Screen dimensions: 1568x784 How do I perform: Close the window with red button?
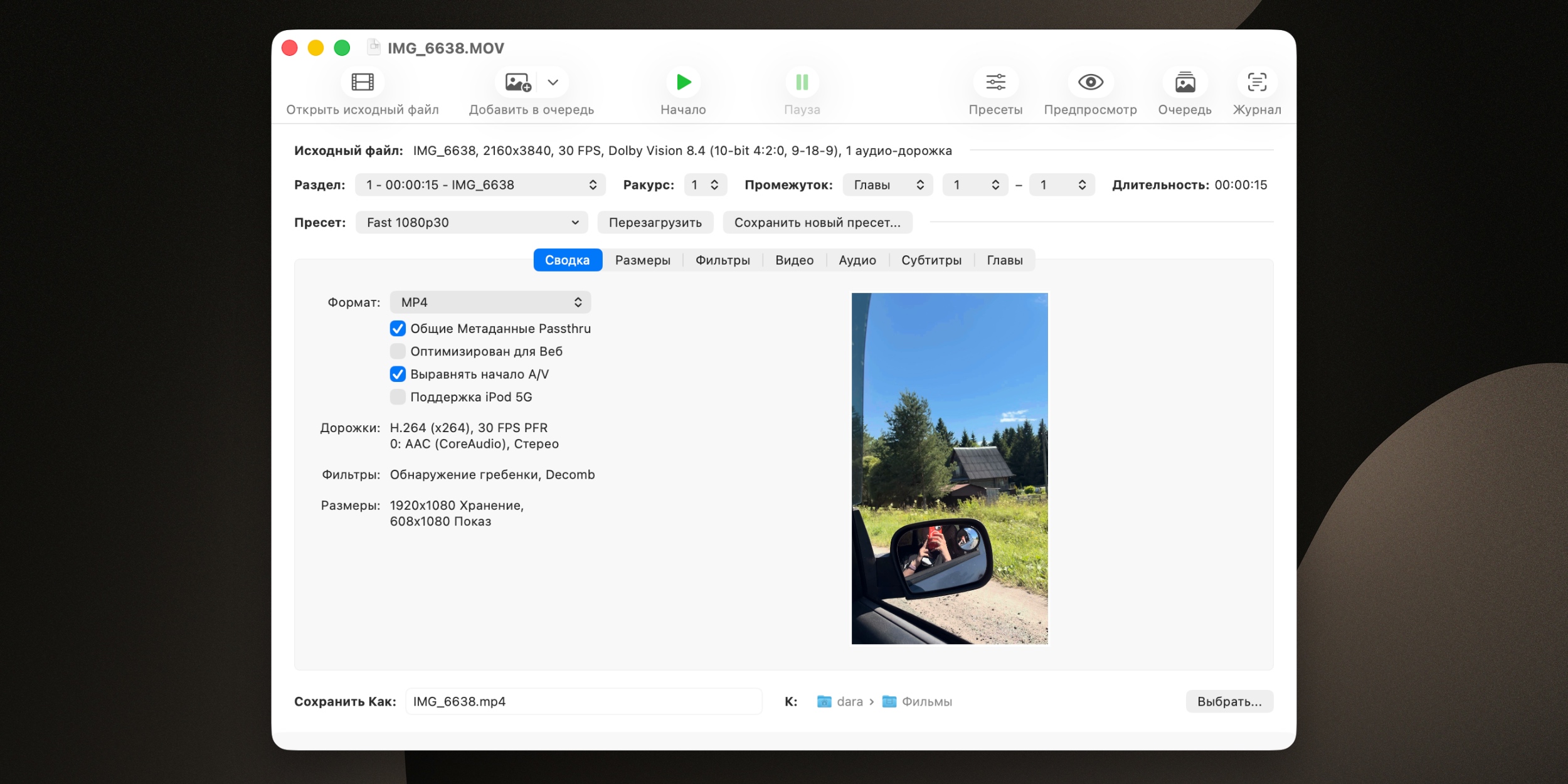pos(290,48)
